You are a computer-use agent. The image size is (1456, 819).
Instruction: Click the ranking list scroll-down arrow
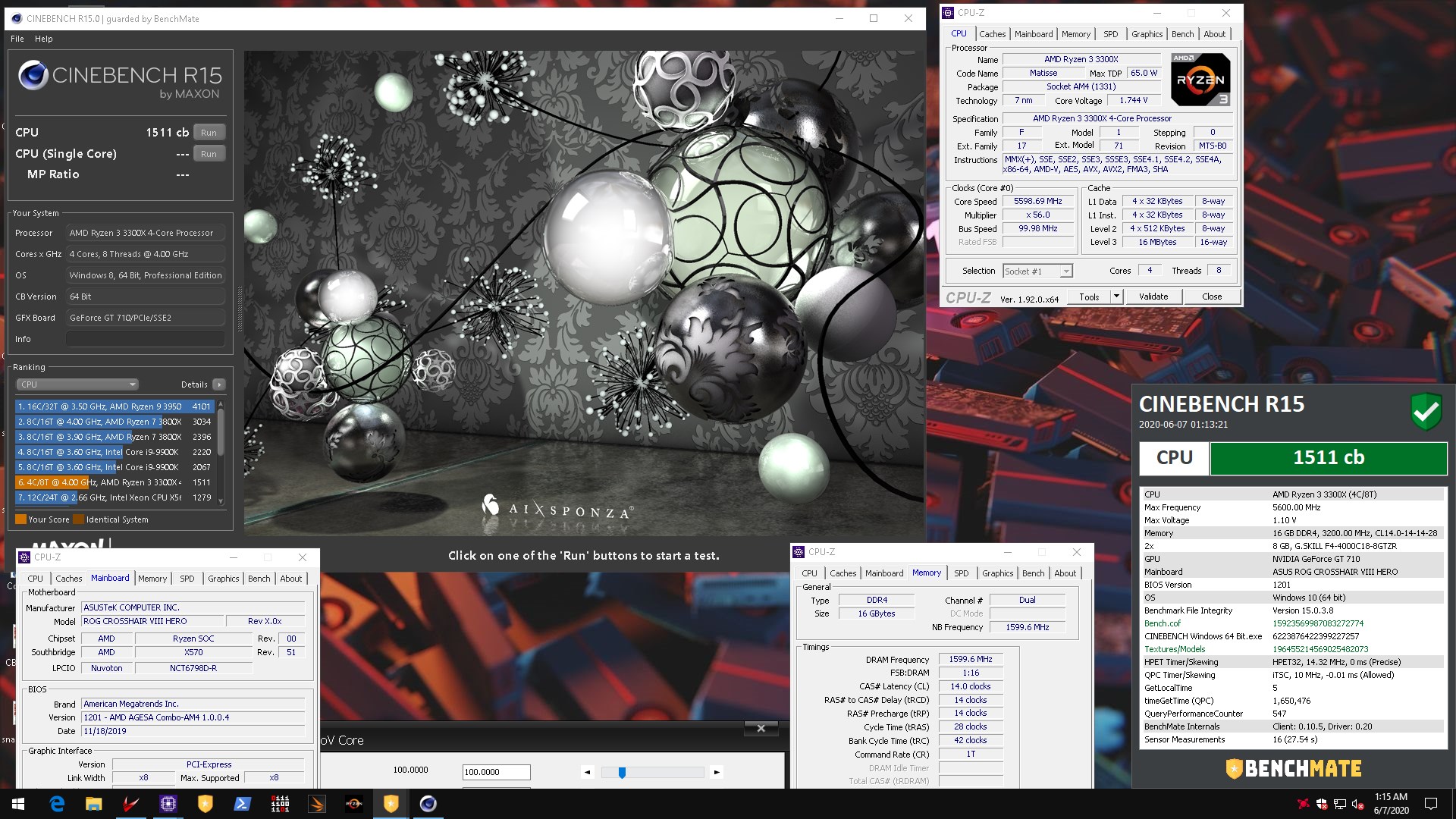[221, 500]
